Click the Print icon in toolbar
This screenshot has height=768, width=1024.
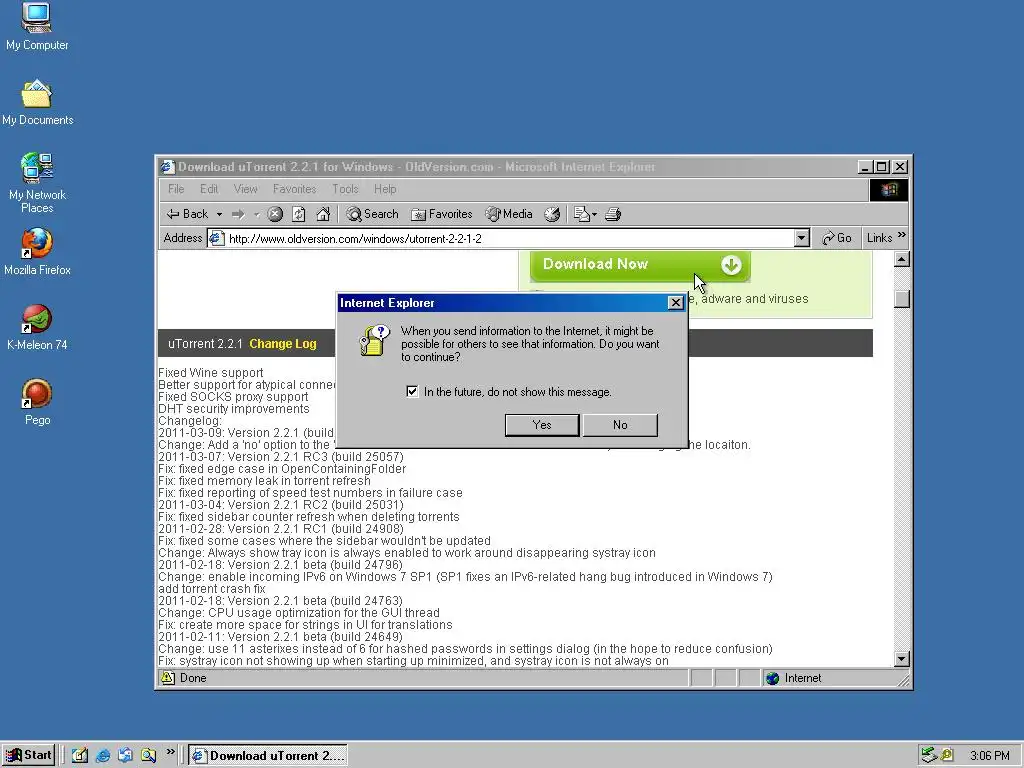pos(613,214)
